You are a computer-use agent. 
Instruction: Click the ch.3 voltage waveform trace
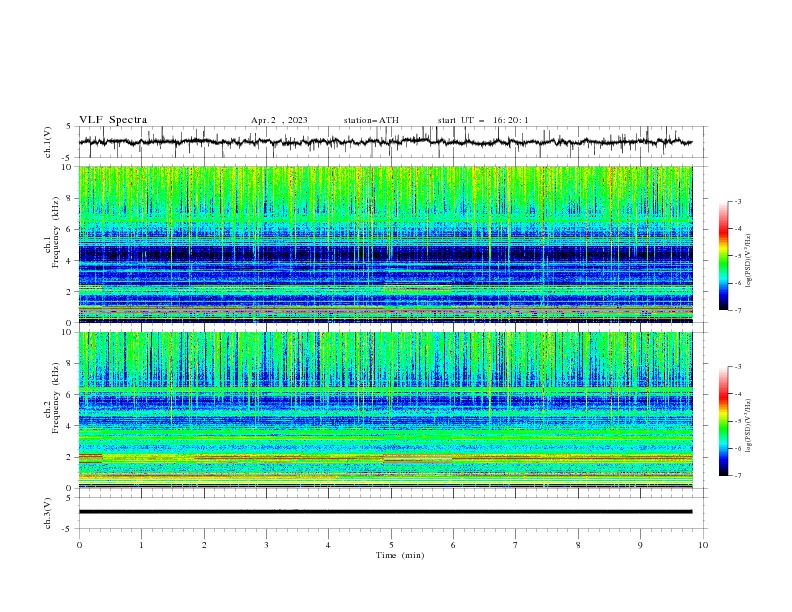[x=385, y=512]
